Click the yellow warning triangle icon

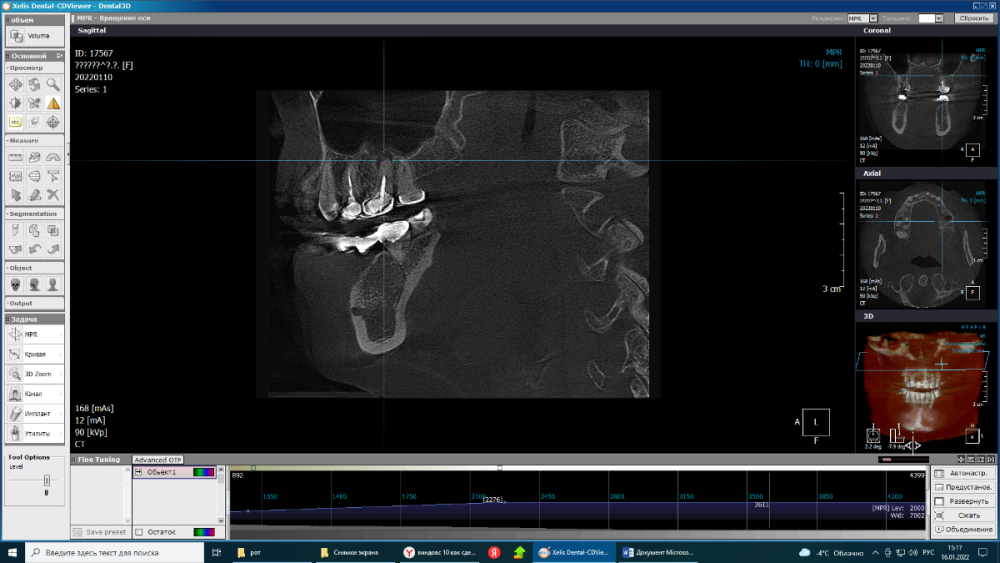[x=53, y=103]
